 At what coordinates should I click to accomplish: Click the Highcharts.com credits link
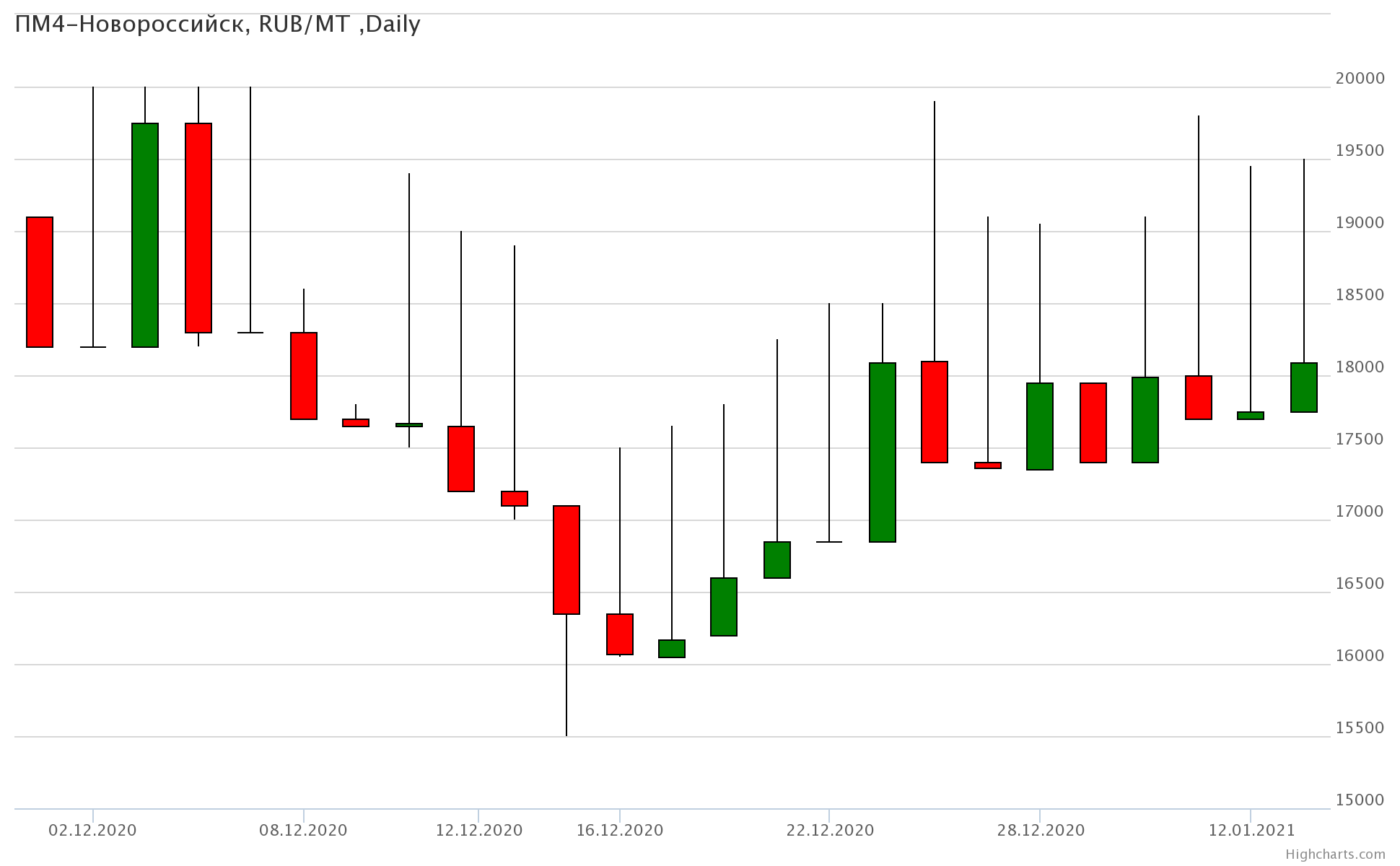click(1335, 854)
